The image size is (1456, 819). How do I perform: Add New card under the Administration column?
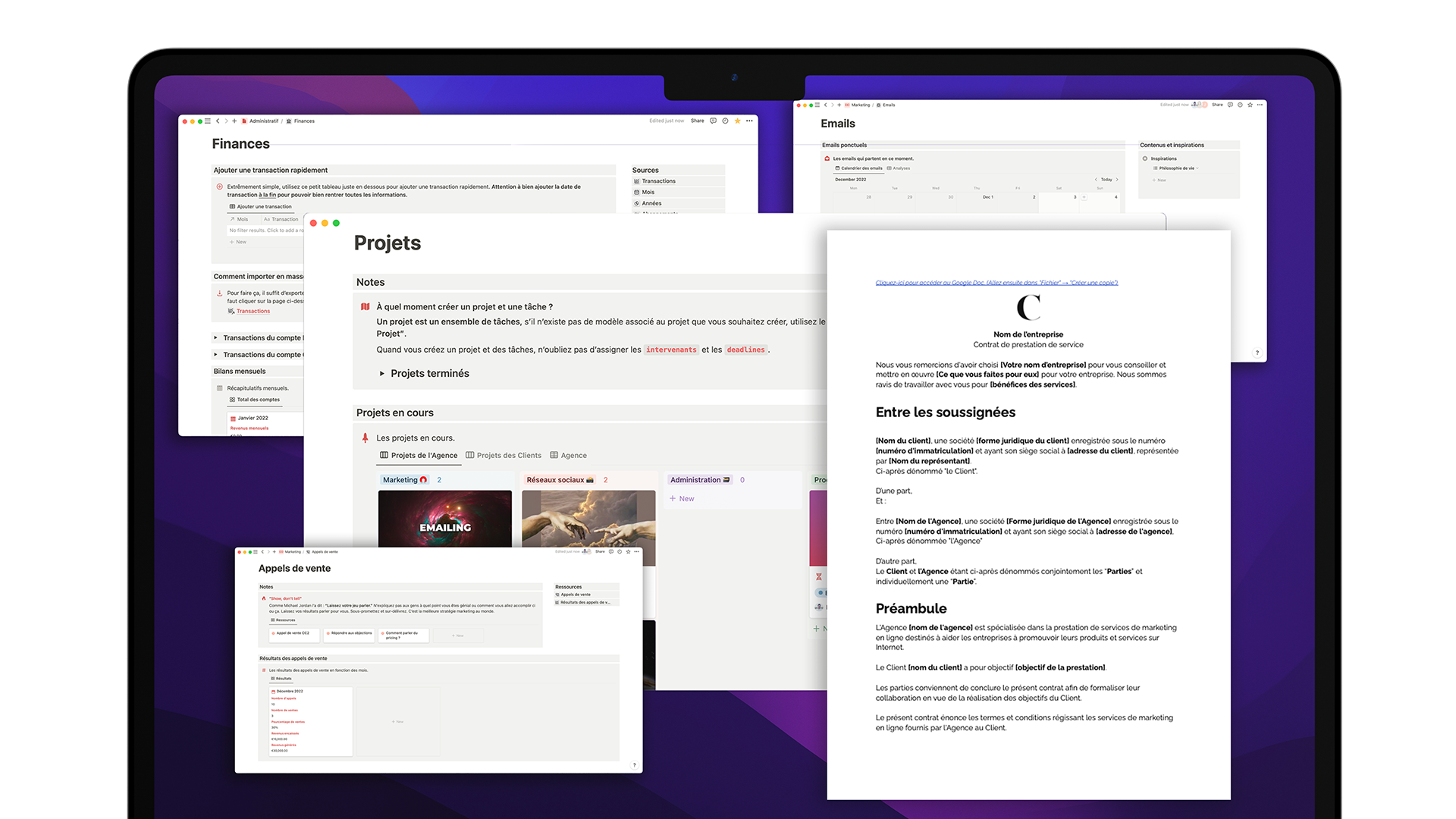click(682, 498)
